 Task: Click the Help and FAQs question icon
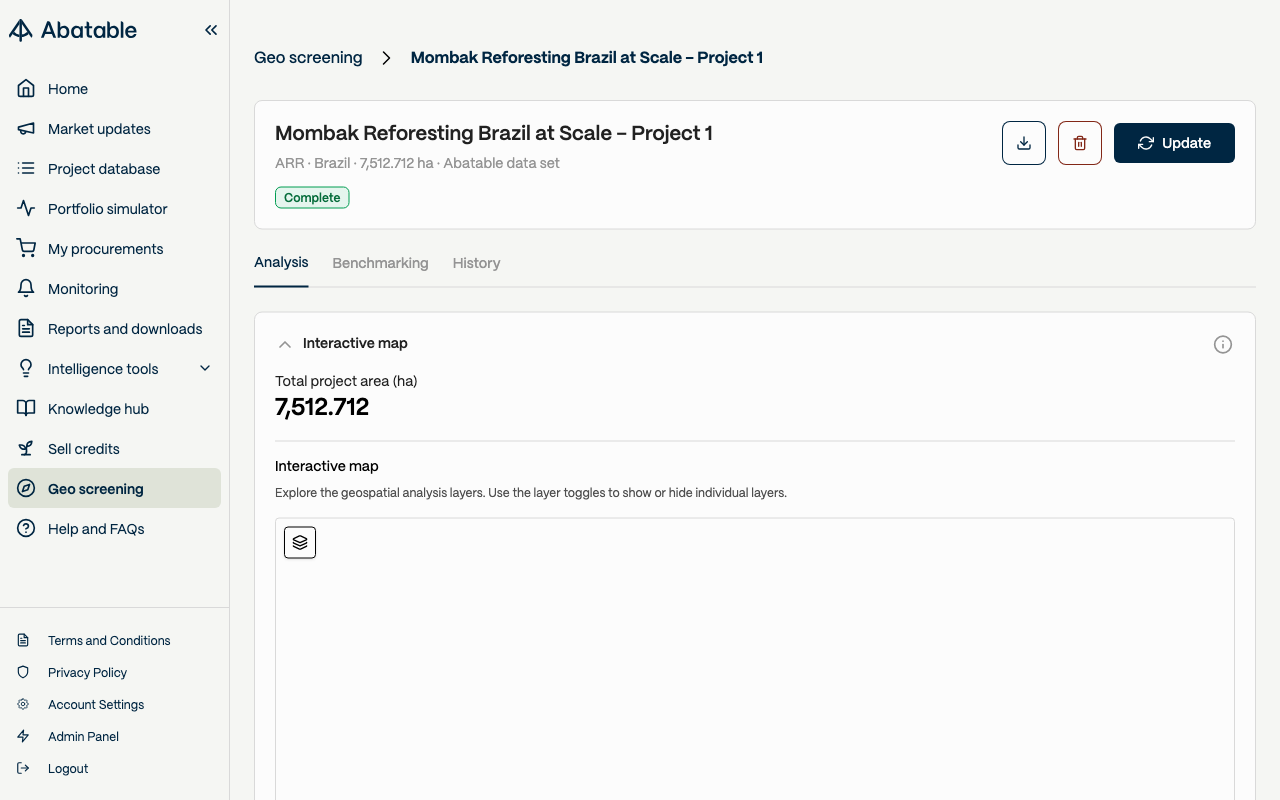click(26, 529)
